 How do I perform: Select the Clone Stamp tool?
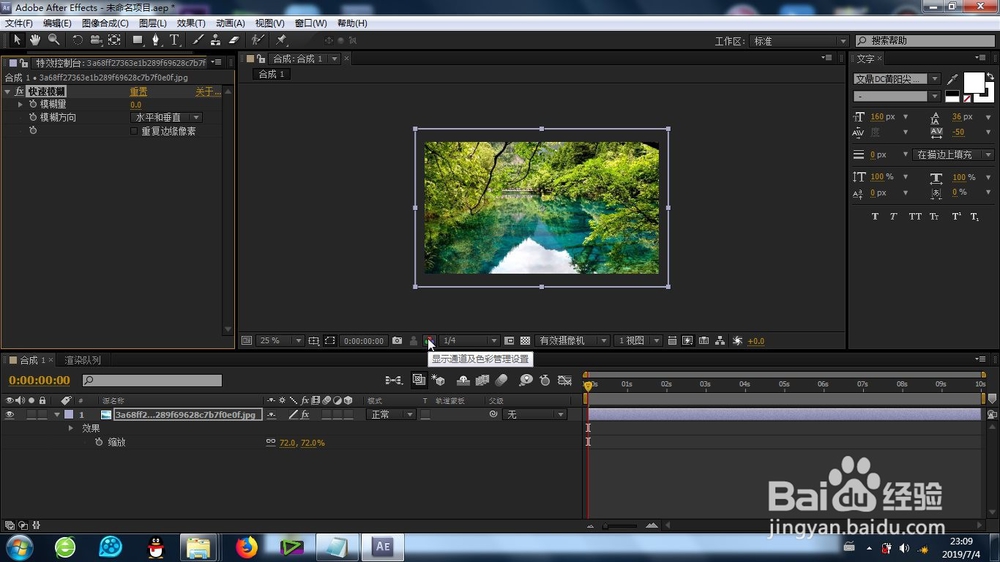(x=216, y=40)
